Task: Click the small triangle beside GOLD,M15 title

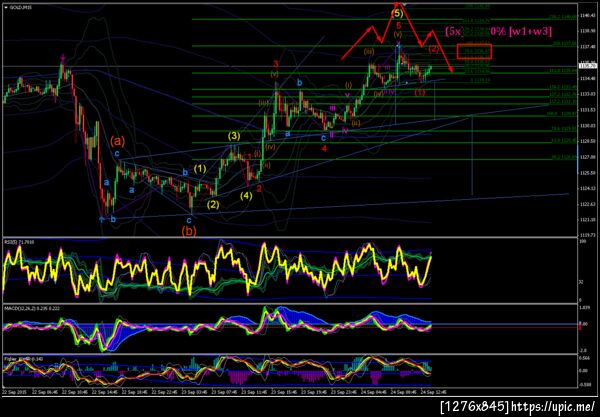Action: click(6, 7)
